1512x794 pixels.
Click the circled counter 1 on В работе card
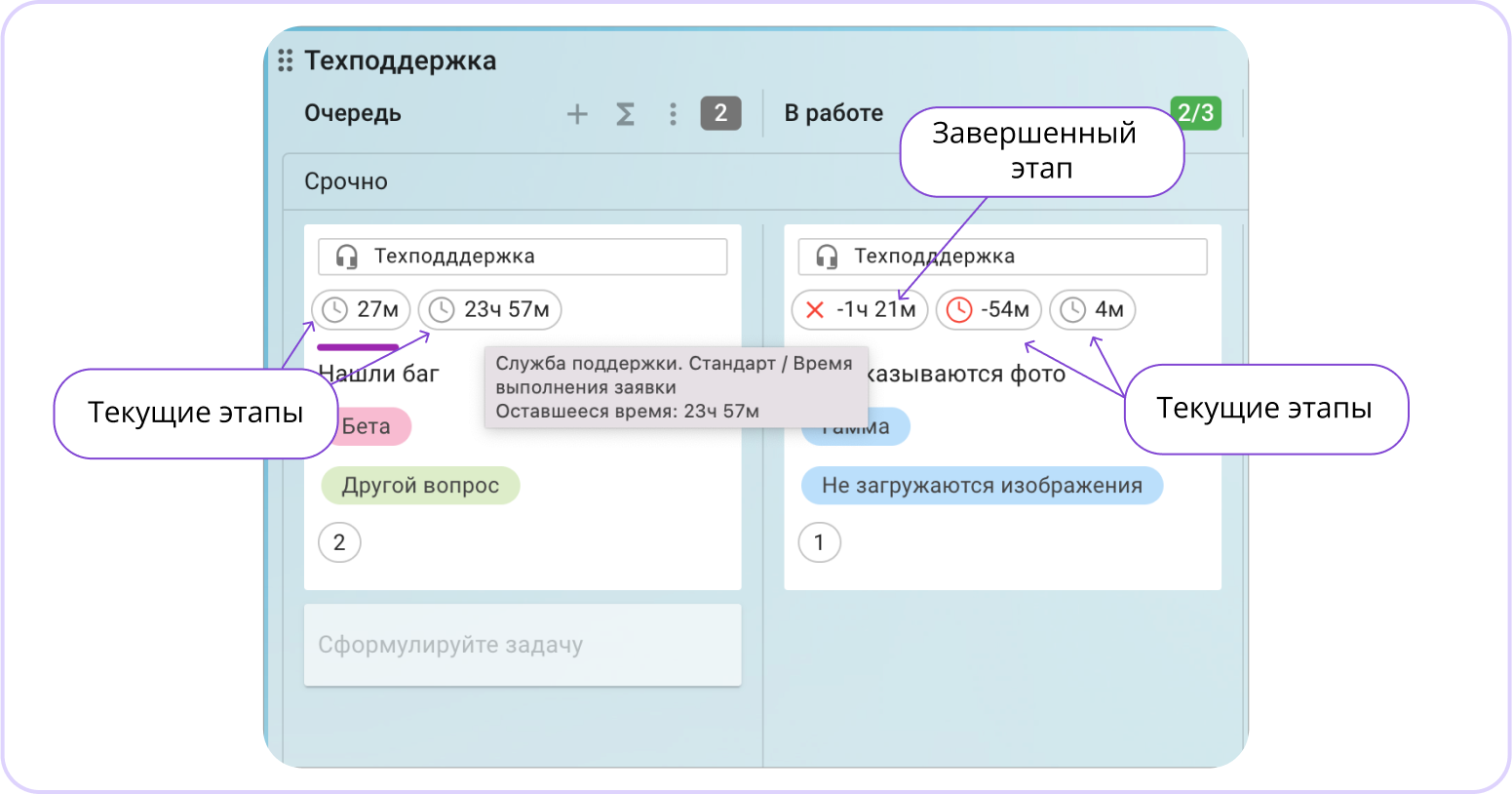tap(819, 542)
